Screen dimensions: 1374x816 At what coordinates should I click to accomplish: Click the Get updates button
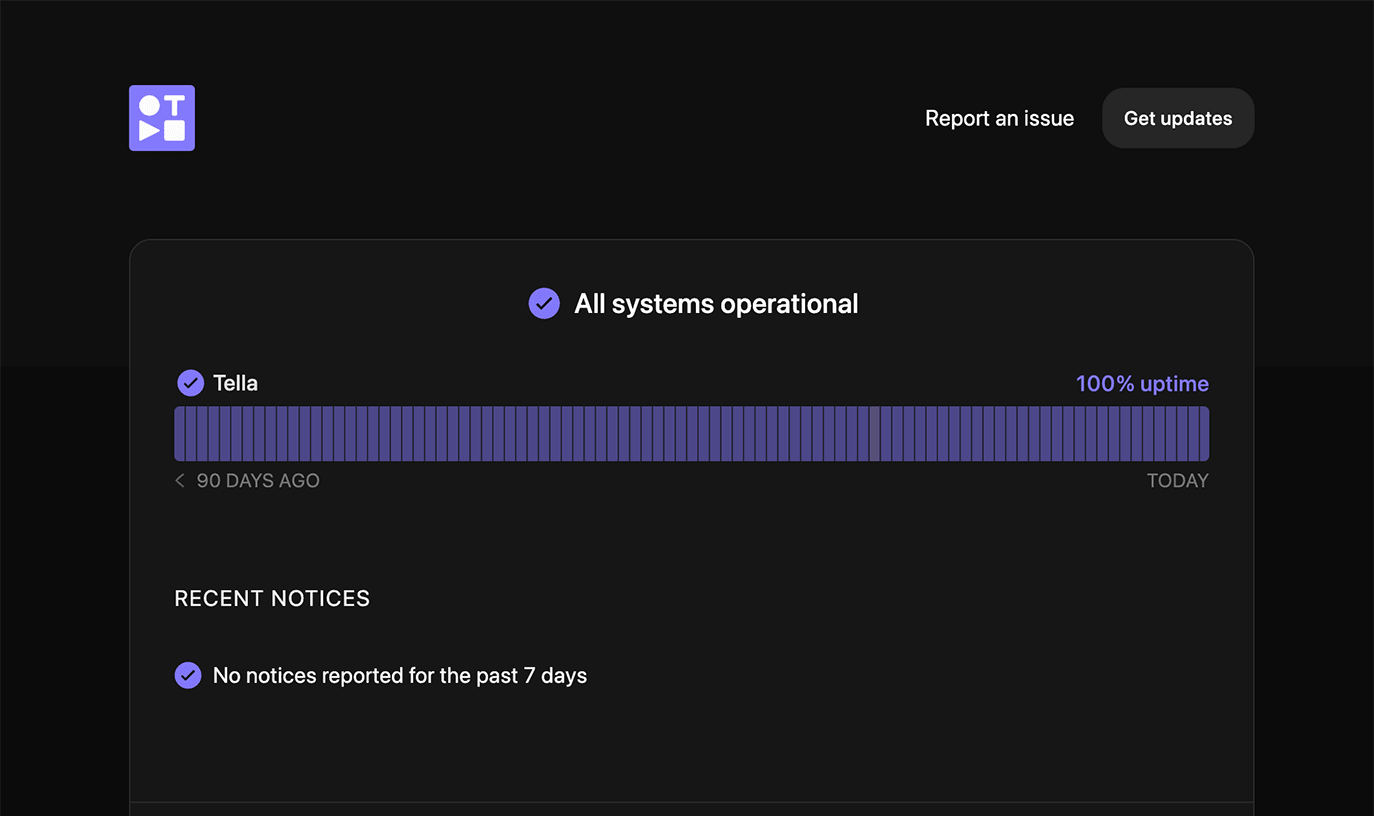[x=1178, y=118]
